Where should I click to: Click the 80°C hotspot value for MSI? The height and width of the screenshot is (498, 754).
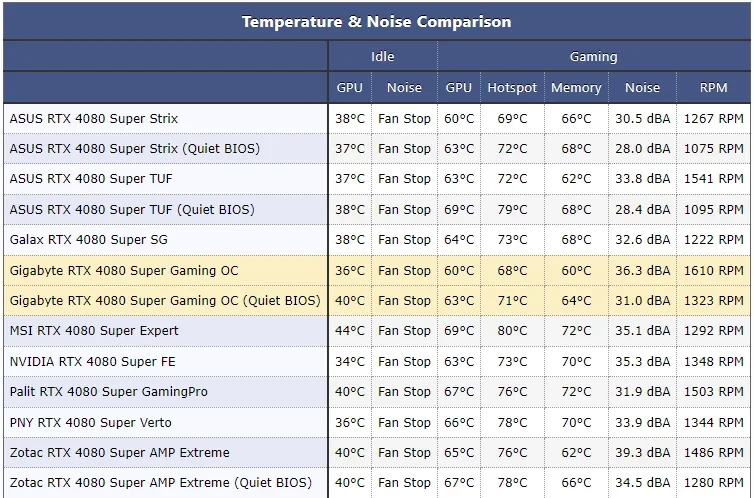tap(512, 331)
